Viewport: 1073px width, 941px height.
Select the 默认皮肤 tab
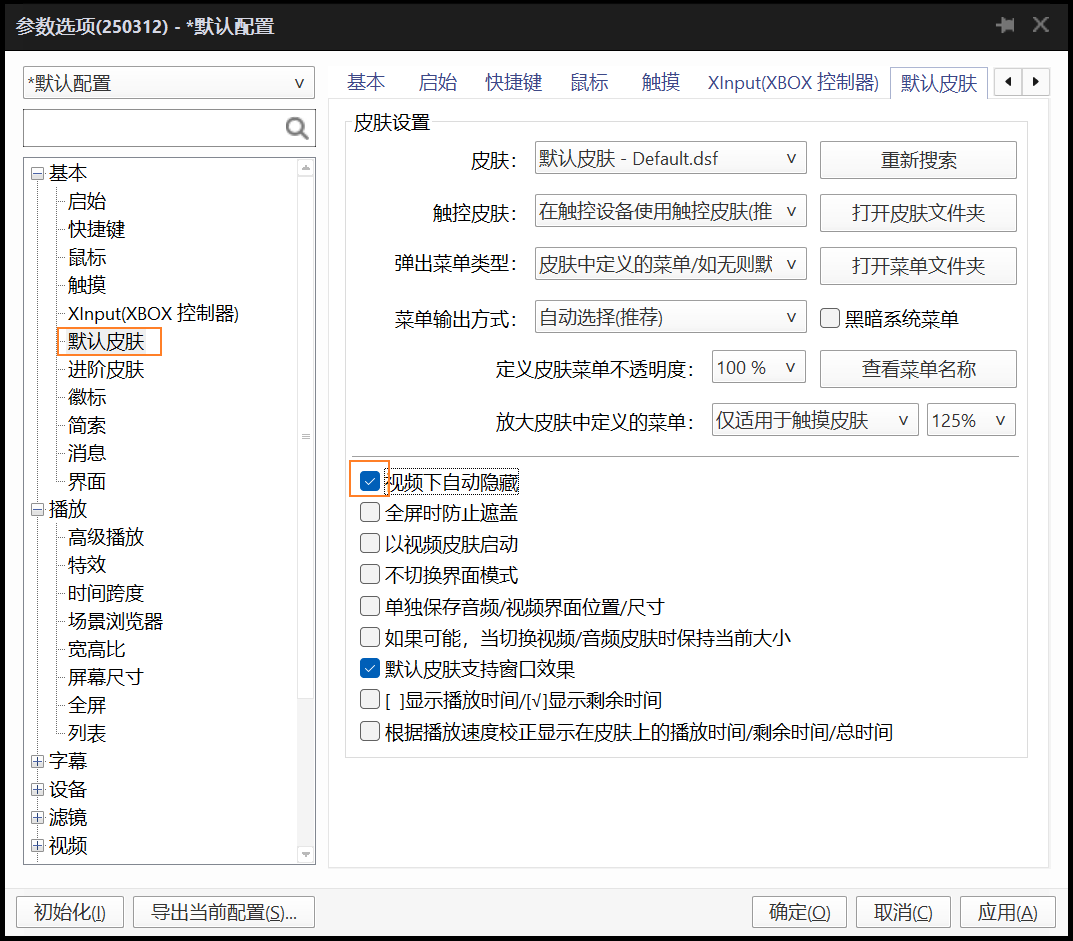[x=939, y=83]
